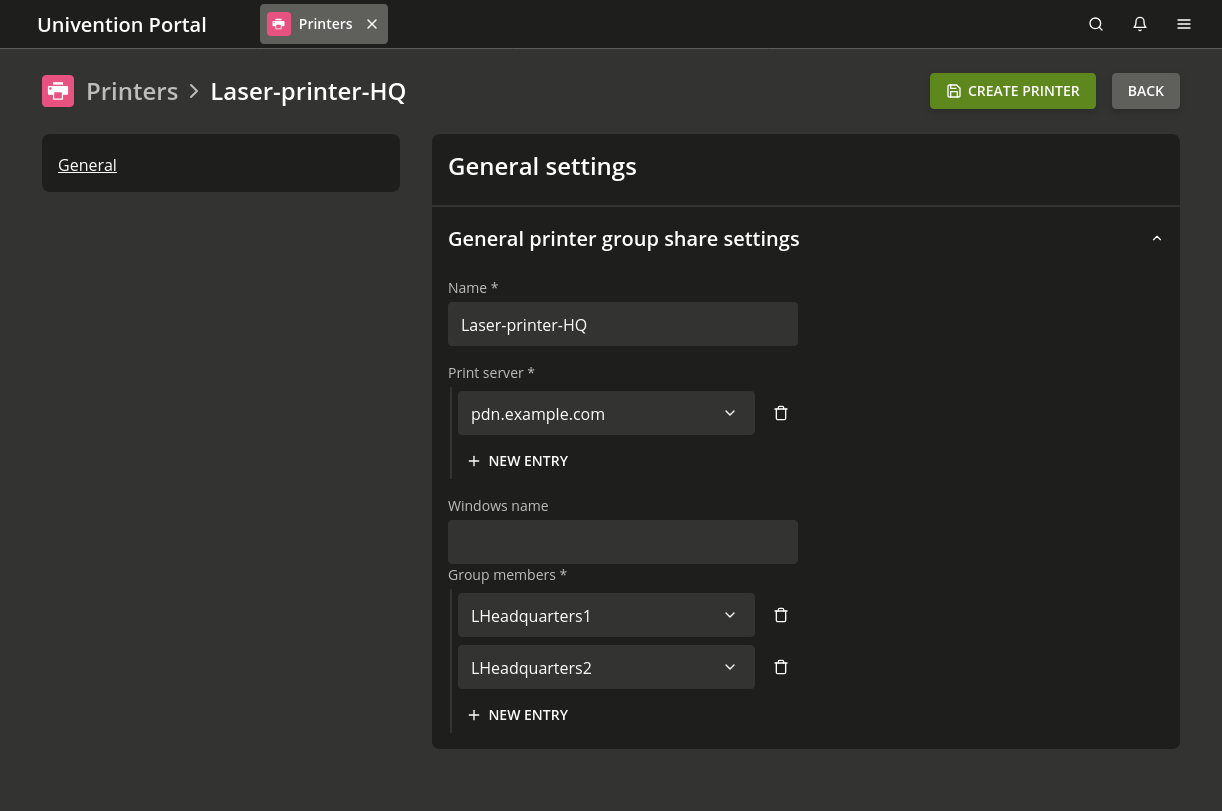This screenshot has height=811, width=1222.
Task: Open the search icon
Action: click(1096, 23)
